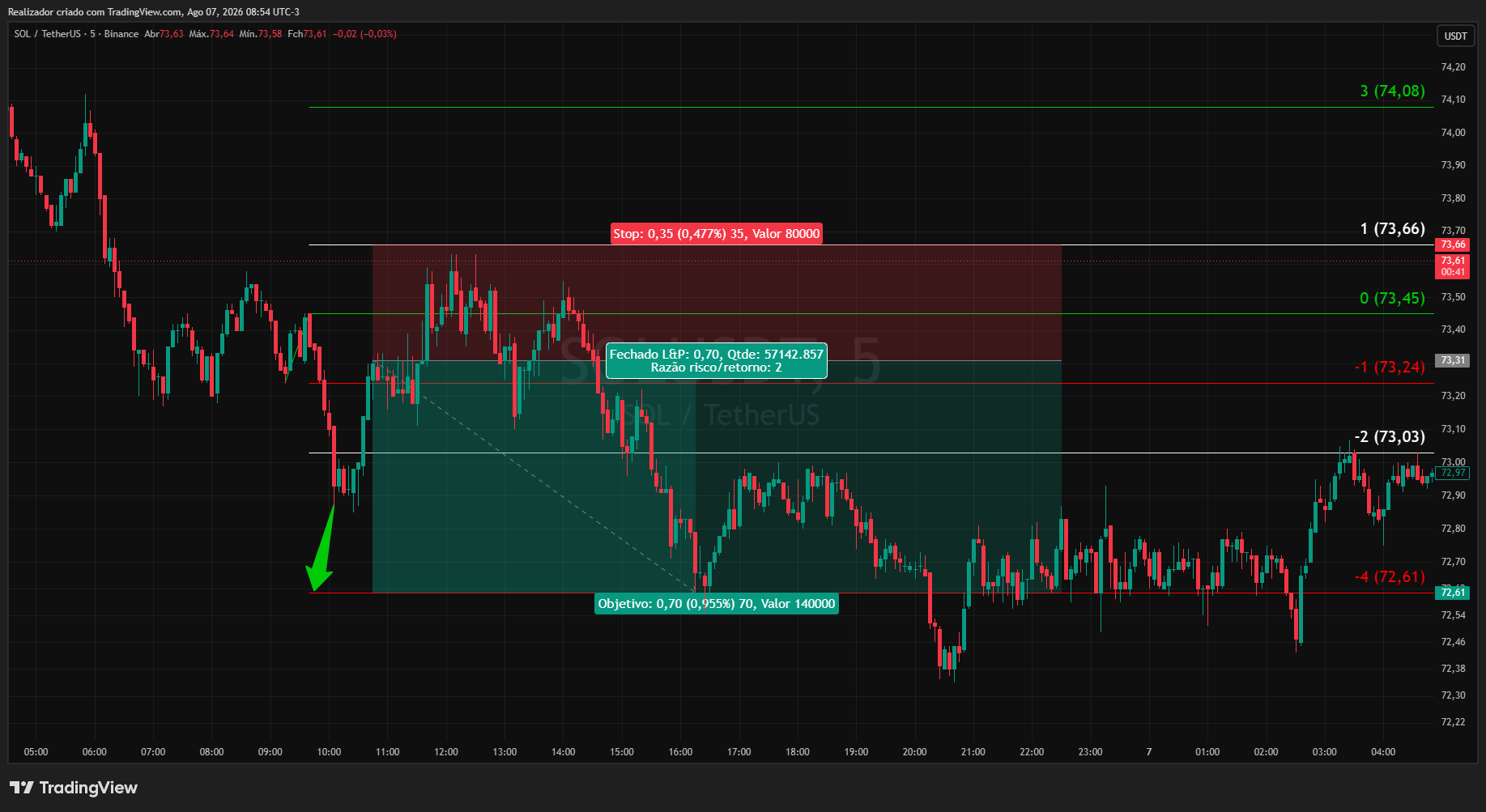Viewport: 1486px width, 812px height.
Task: Click the 74,20 price axis label
Action: coord(1453,67)
